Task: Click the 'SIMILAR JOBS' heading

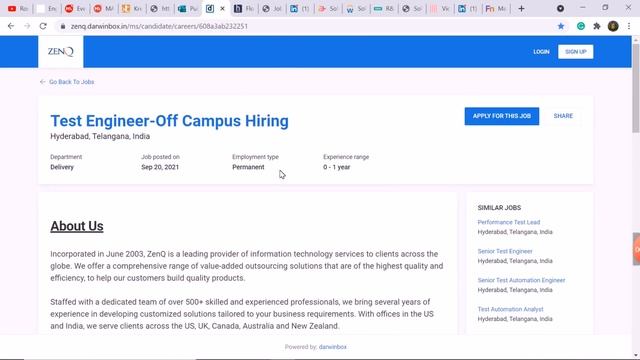Action: (499, 208)
